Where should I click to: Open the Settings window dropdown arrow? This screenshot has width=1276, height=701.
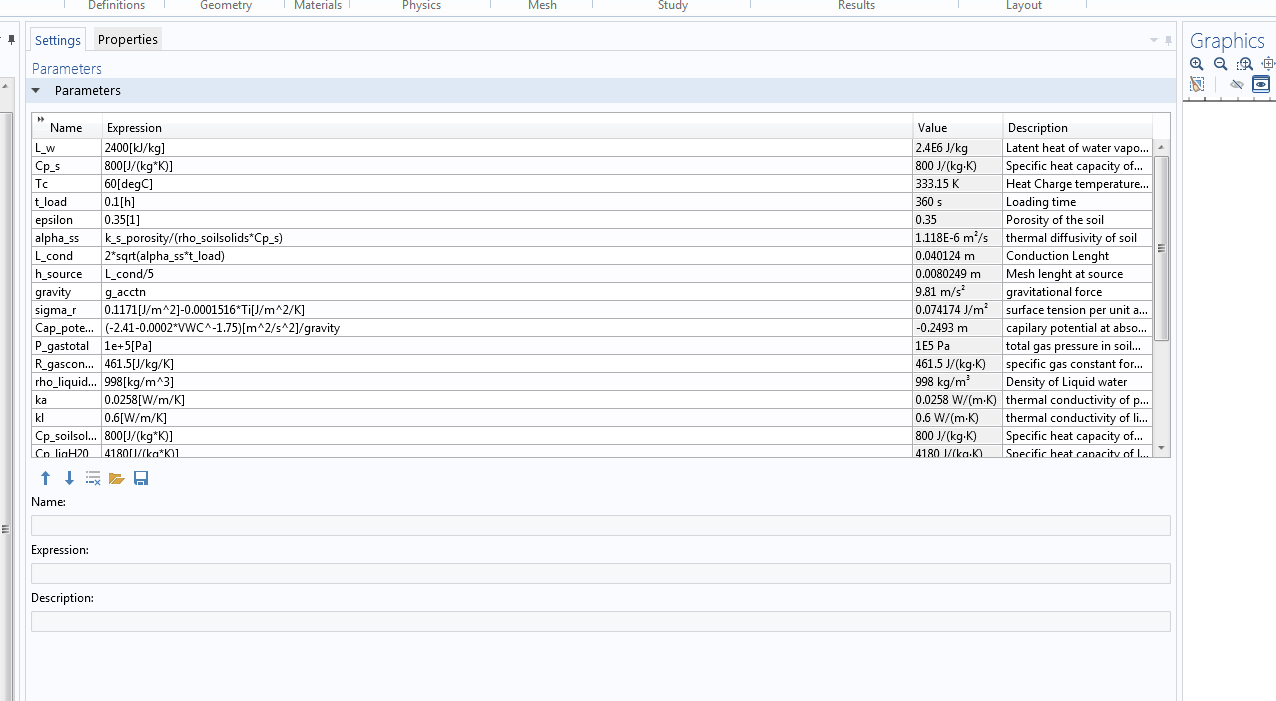click(x=1154, y=40)
